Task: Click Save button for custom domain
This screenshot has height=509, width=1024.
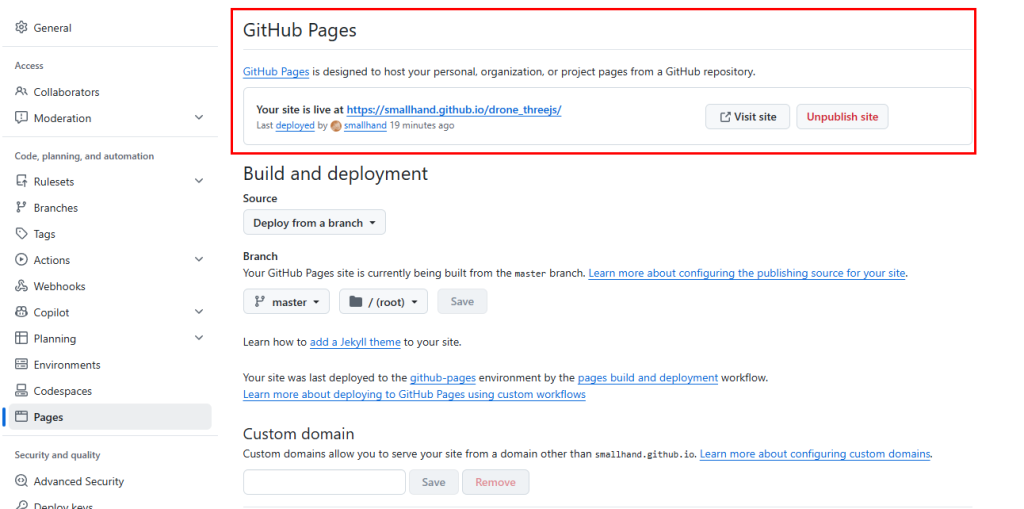Action: (434, 482)
